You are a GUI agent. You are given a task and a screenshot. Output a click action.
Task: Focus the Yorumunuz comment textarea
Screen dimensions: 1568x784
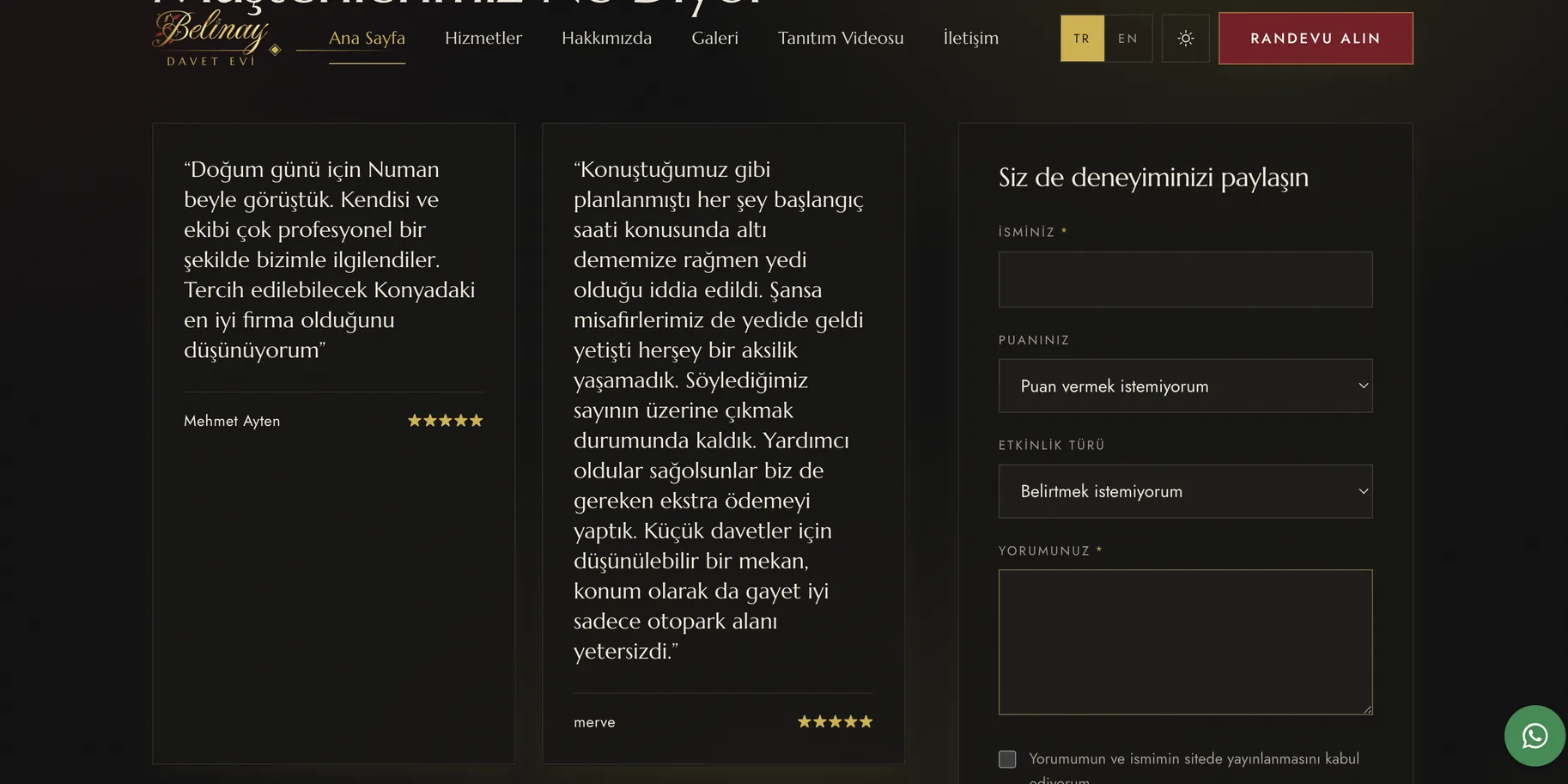point(1185,642)
